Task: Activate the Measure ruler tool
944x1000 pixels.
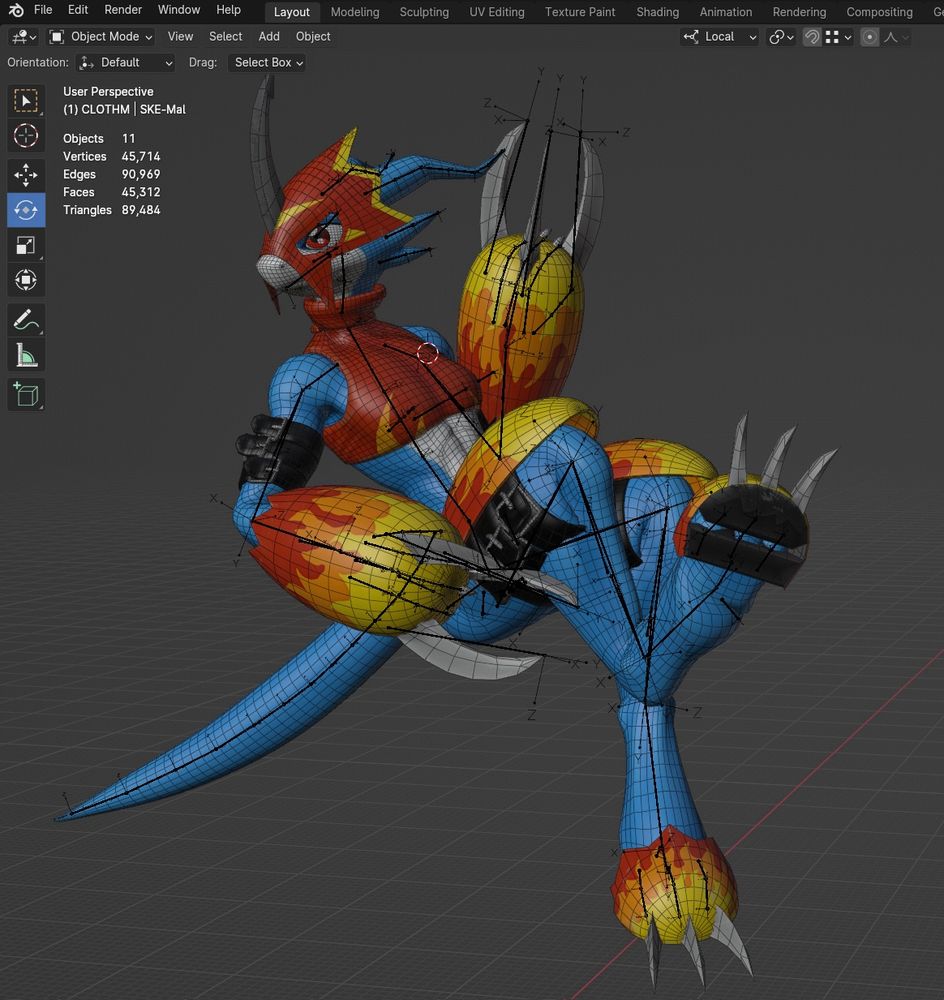Action: [x=26, y=355]
